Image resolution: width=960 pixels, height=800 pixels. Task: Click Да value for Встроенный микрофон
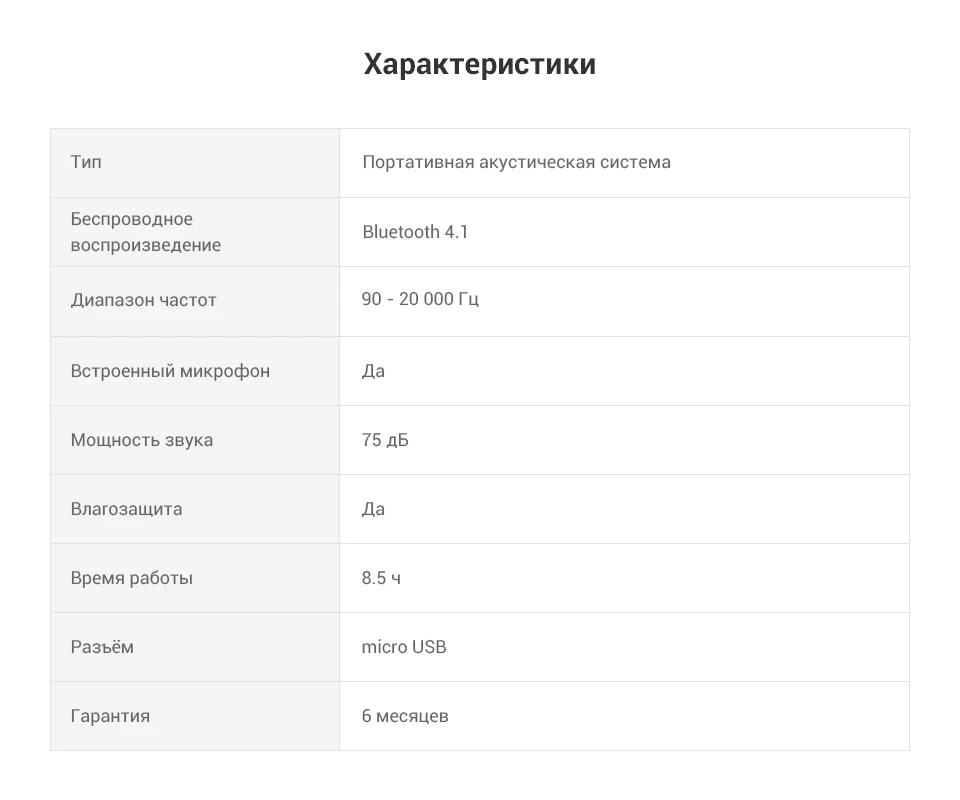tap(373, 371)
